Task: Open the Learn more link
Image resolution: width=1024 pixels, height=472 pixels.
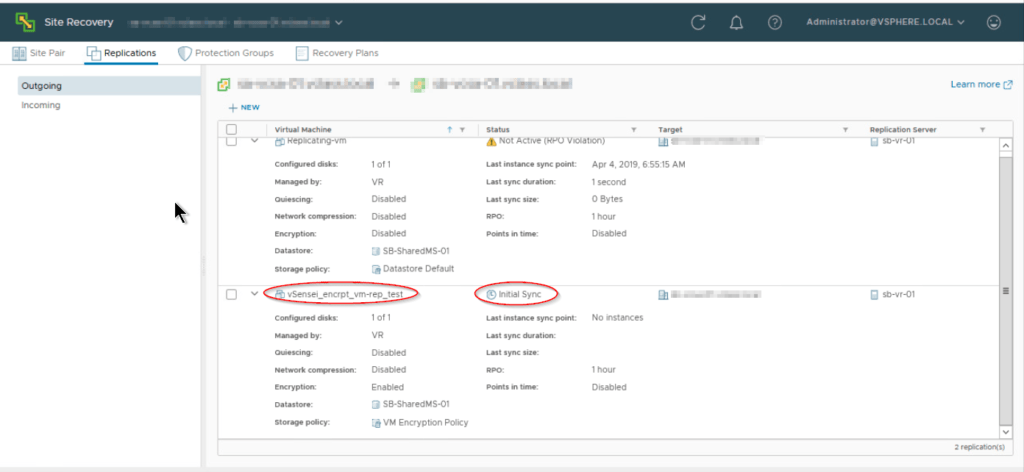Action: tap(981, 85)
